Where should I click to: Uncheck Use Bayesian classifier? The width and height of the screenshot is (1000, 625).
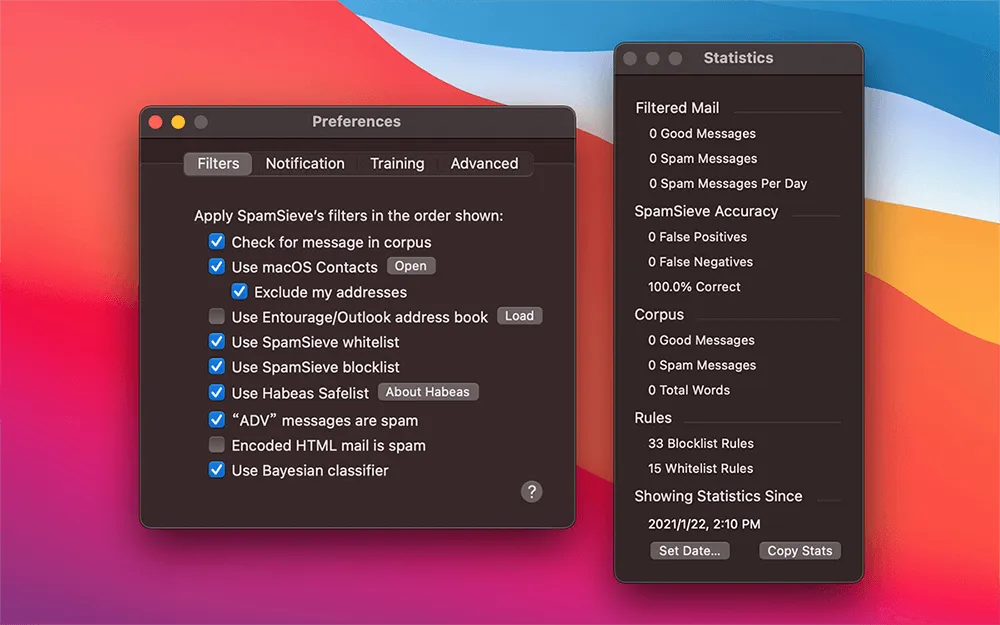[216, 470]
